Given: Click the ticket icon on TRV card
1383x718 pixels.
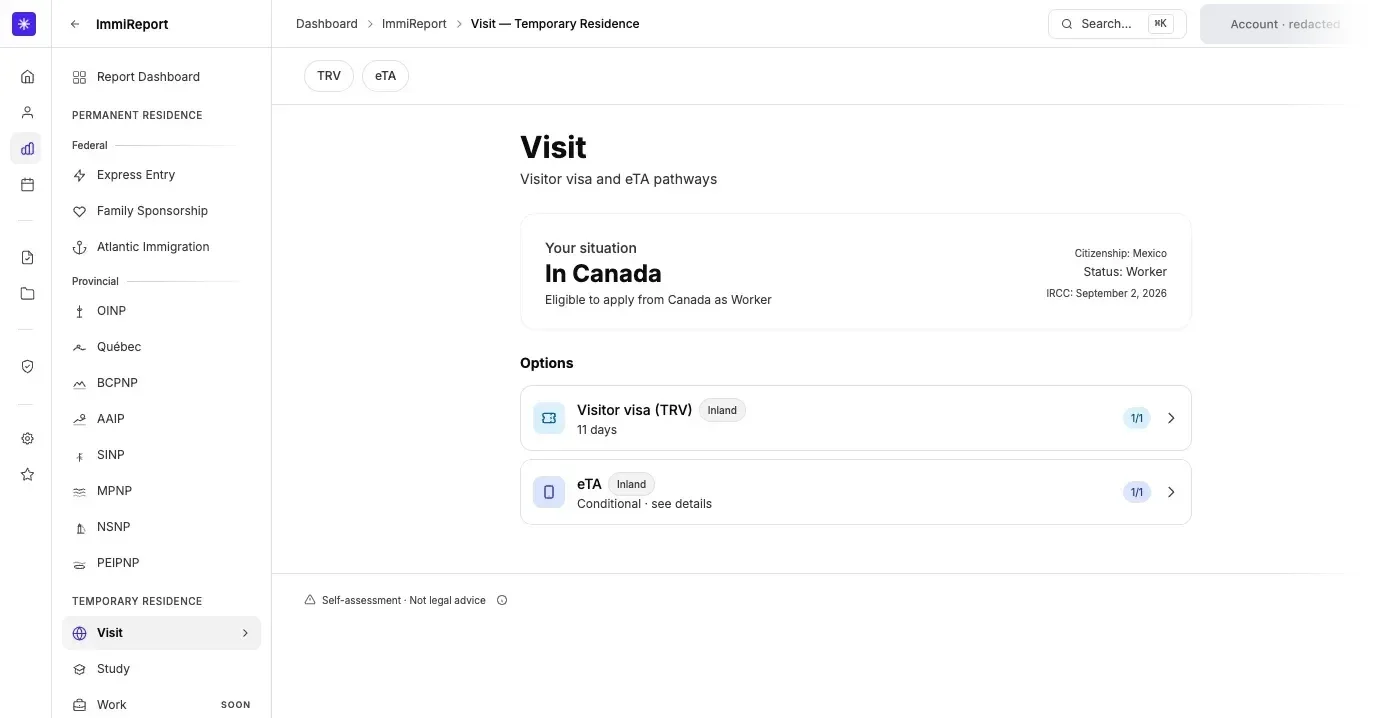Looking at the screenshot, I should pyautogui.click(x=549, y=418).
